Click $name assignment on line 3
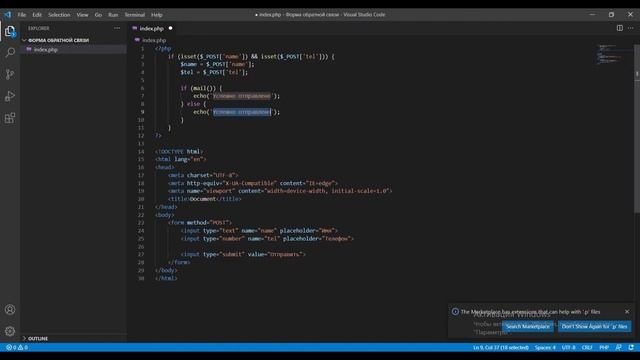 click(218, 64)
